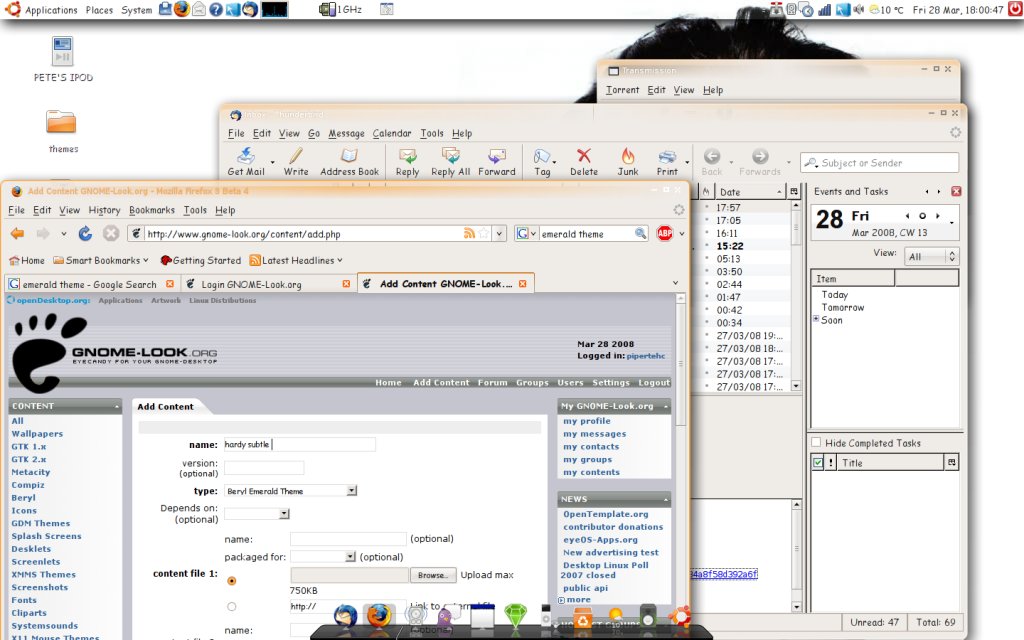The height and width of the screenshot is (640, 1024).
Task: Click the Adblock Plus ABP icon
Action: point(665,233)
